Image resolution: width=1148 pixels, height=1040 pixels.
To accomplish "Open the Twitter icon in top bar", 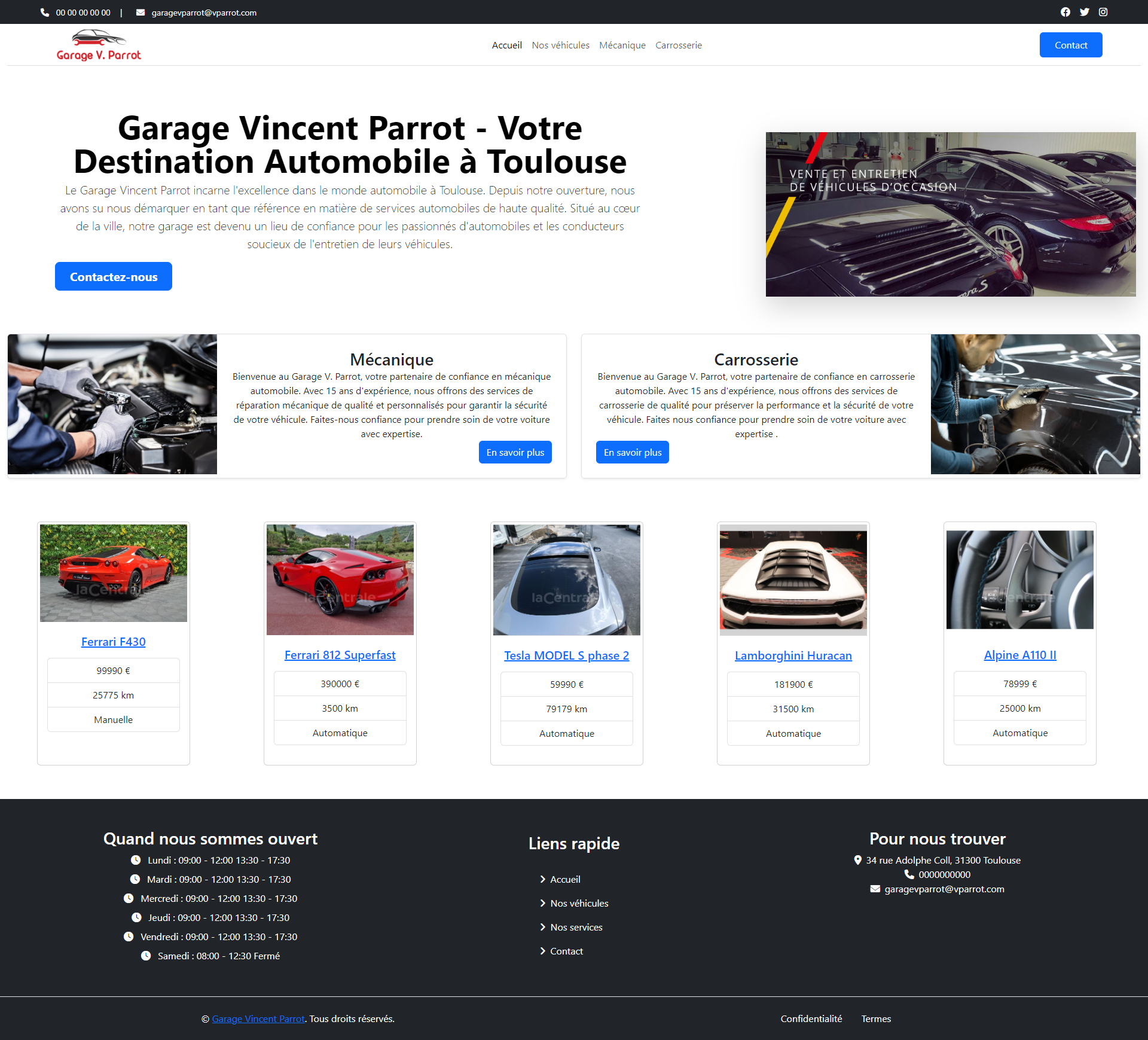I will click(x=1085, y=12).
